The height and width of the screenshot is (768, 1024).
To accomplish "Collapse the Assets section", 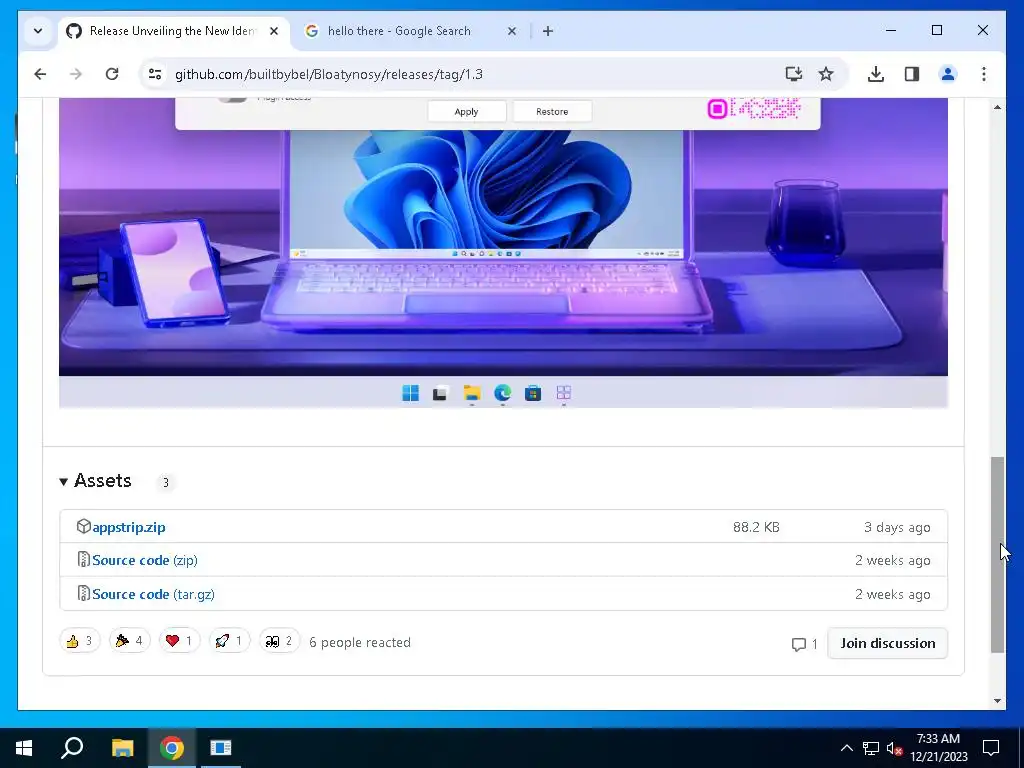I will pos(95,481).
